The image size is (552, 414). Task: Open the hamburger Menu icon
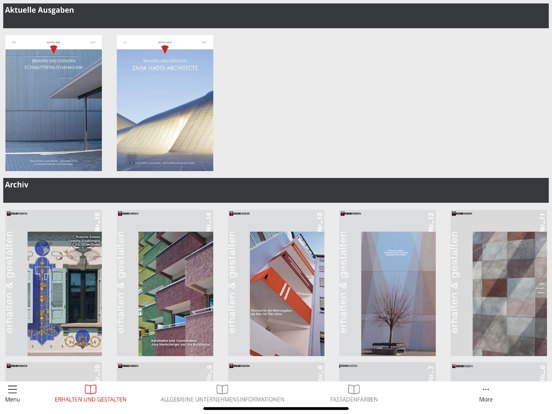click(12, 389)
